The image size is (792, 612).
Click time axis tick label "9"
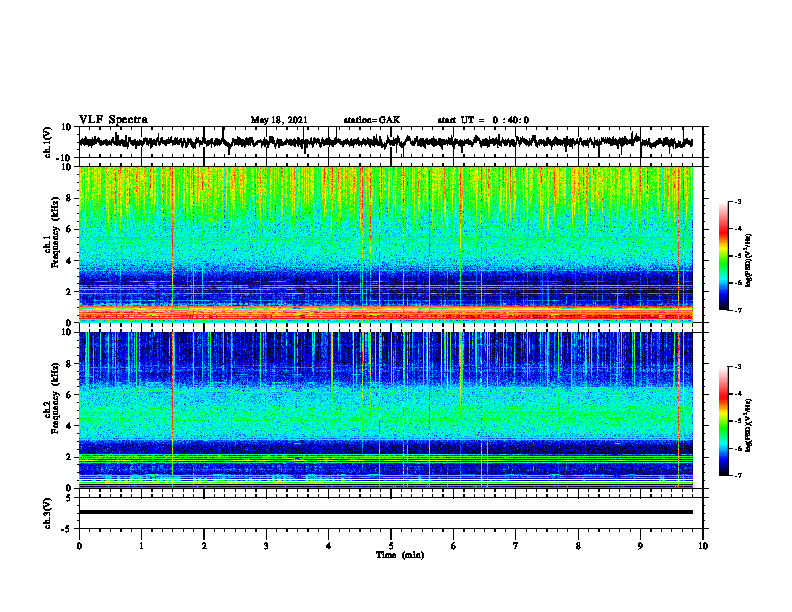(640, 546)
